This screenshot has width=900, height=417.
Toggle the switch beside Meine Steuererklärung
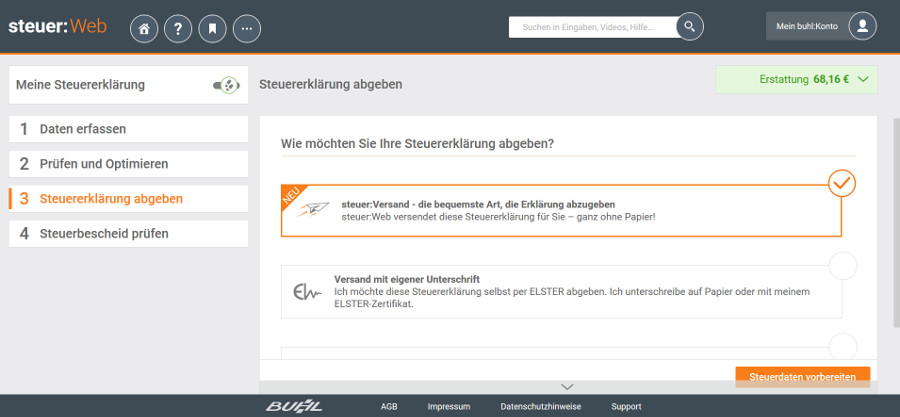(226, 86)
